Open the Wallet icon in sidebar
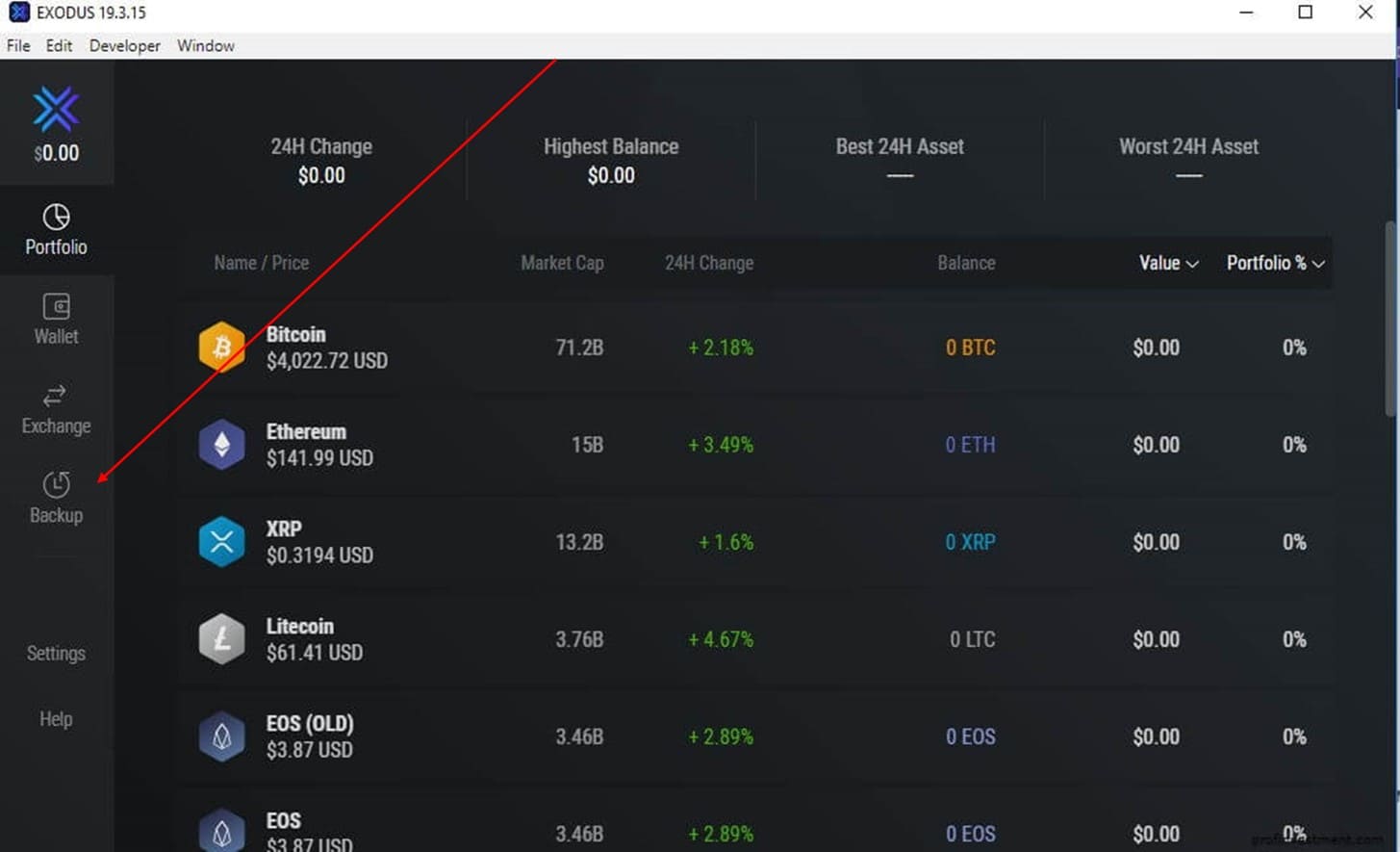Viewport: 1400px width, 852px height. coord(56,306)
